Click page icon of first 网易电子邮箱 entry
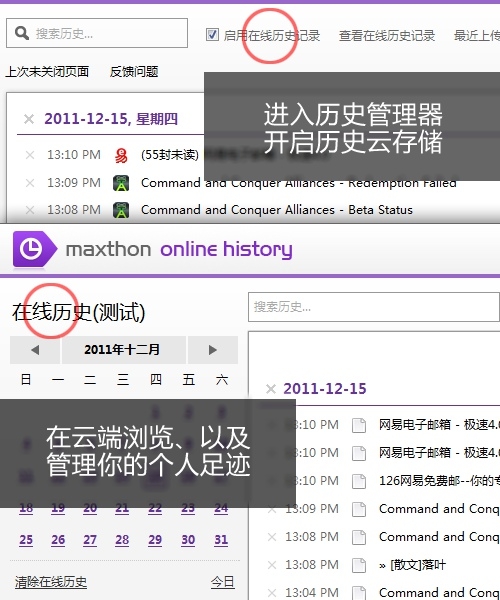Screen dimensions: 500x600 pyautogui.click(x=359, y=425)
